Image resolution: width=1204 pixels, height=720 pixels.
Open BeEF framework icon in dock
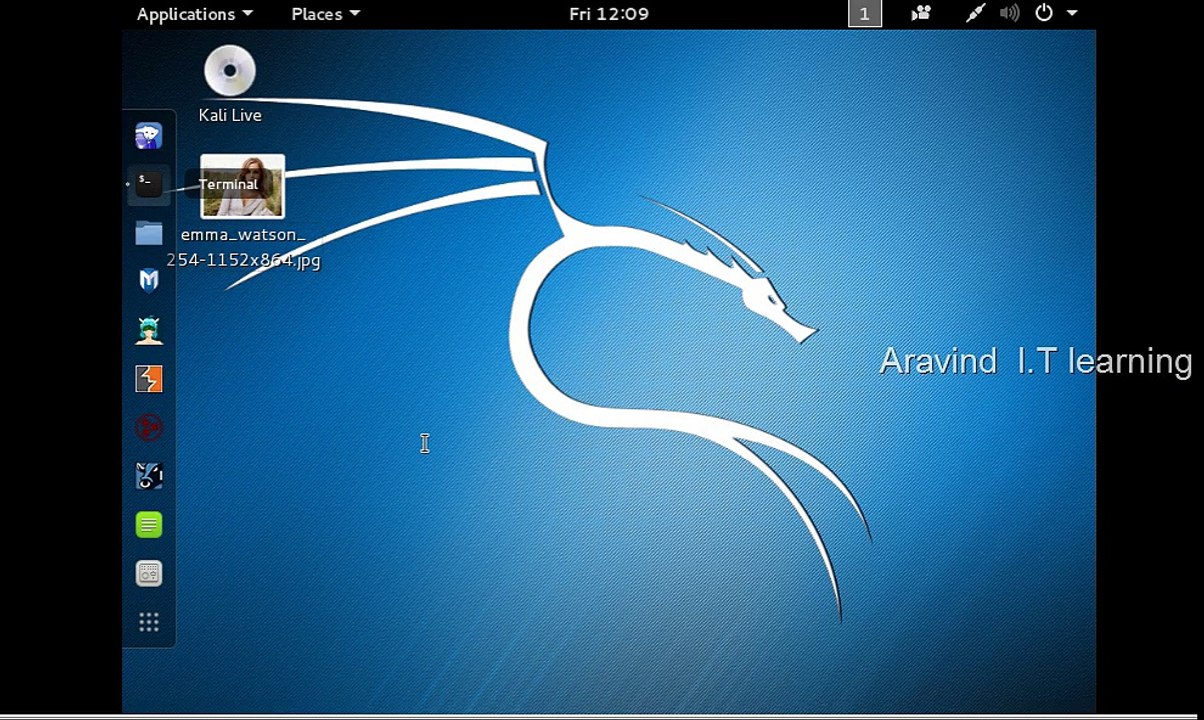tap(149, 476)
